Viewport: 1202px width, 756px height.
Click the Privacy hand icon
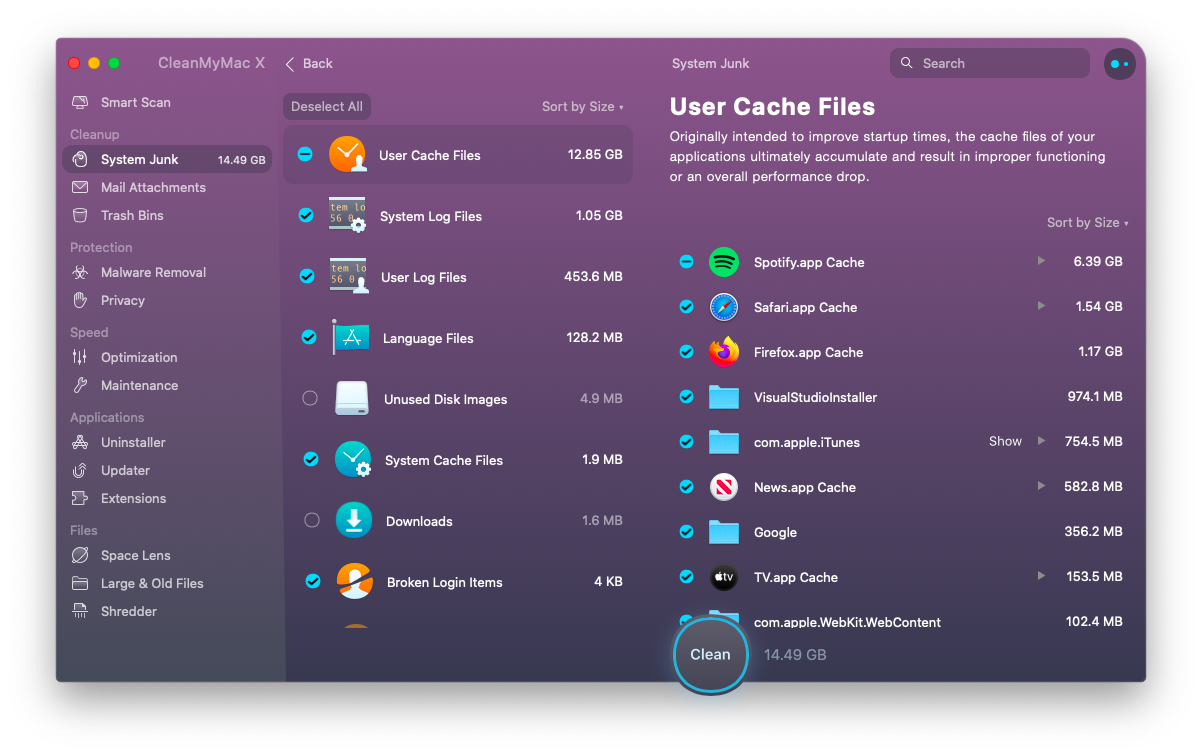(x=80, y=300)
